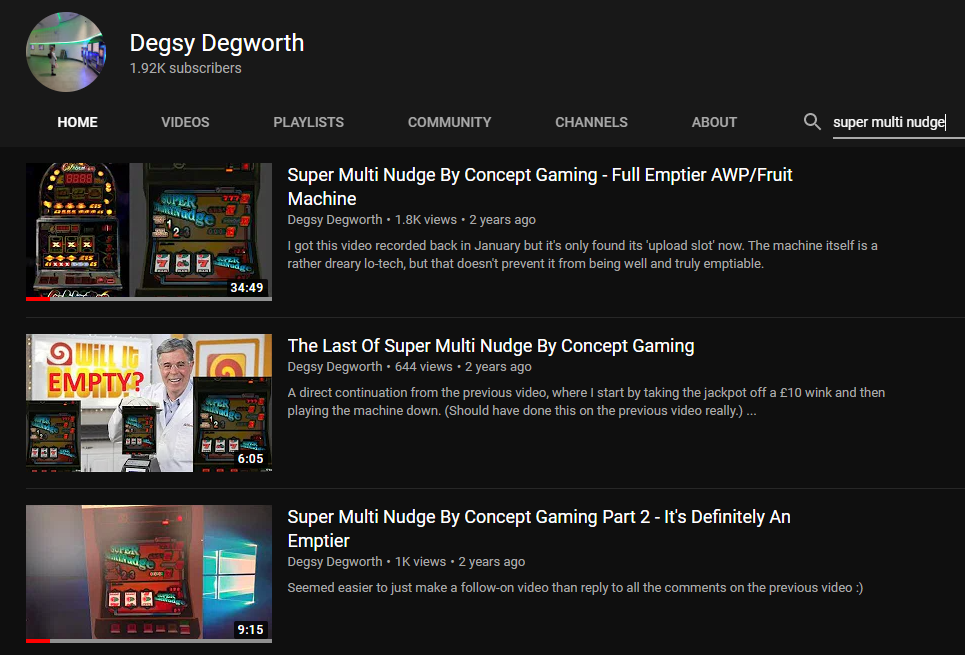Select the COMMUNITY tab
965x655 pixels.
point(449,122)
